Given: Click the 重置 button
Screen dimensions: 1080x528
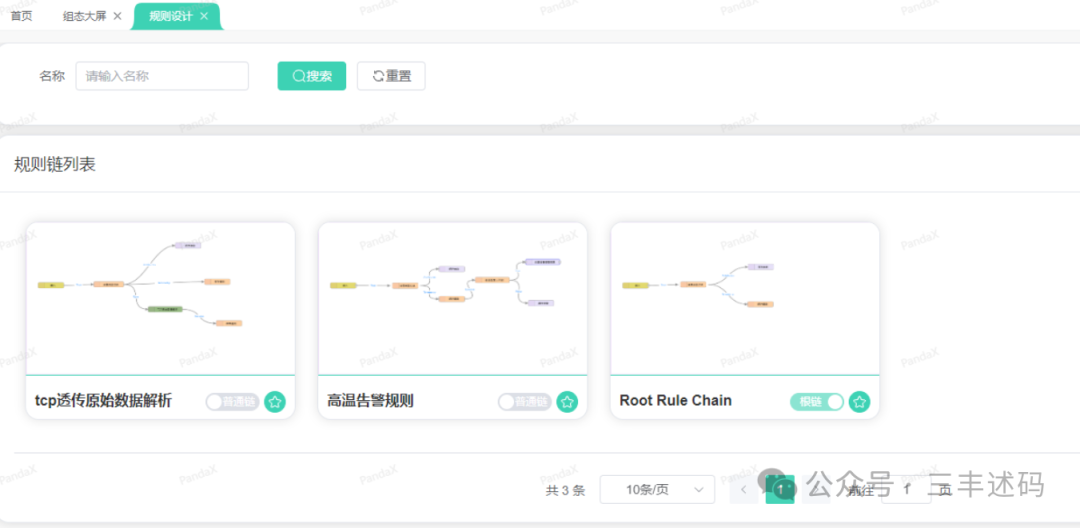Looking at the screenshot, I should pos(391,76).
